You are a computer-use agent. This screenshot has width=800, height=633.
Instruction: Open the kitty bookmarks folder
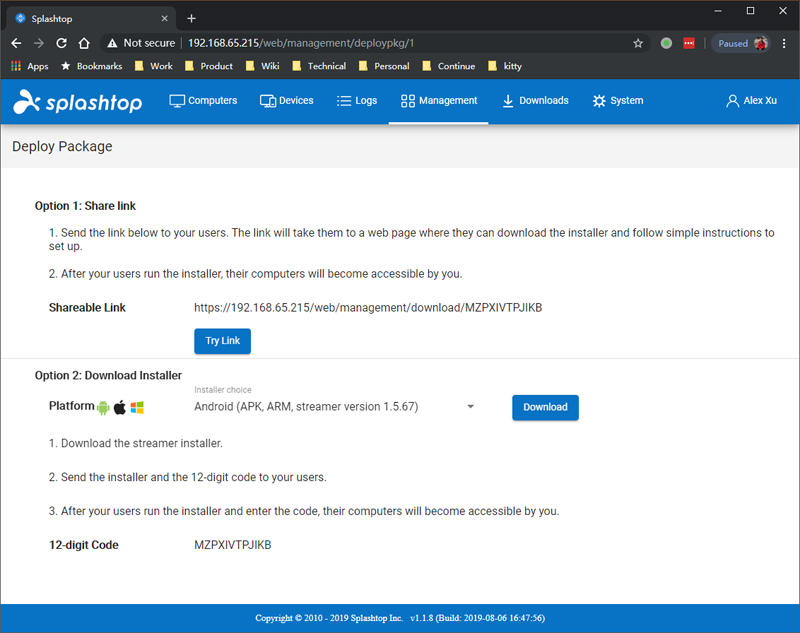505,66
